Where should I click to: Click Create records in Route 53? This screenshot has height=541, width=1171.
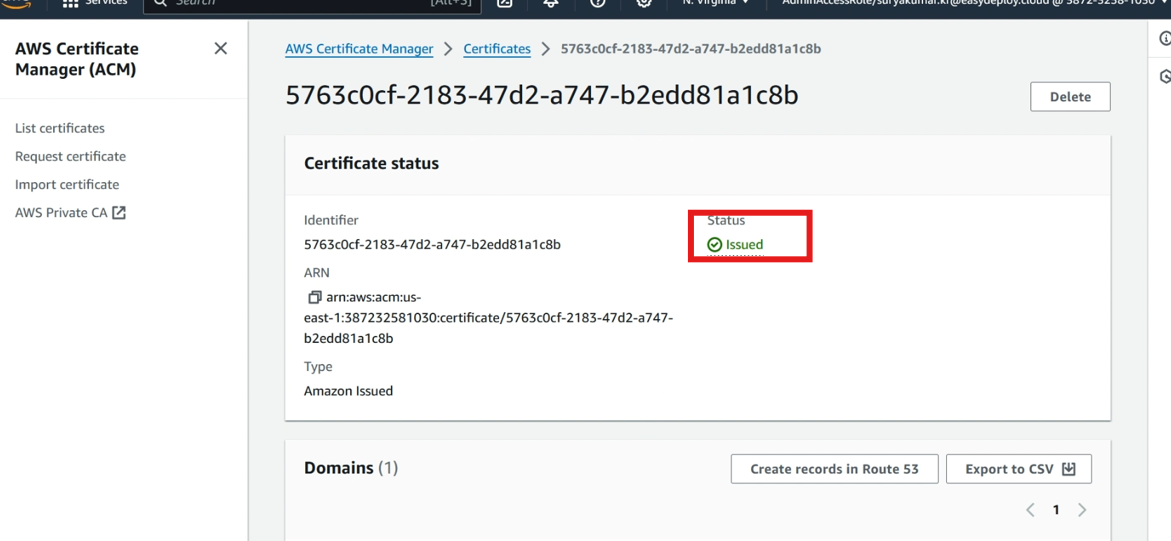834,469
